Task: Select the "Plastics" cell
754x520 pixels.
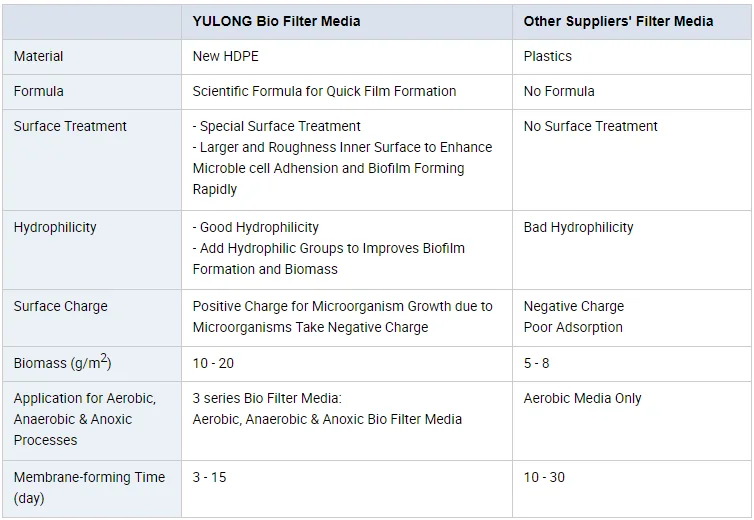Action: pos(550,56)
